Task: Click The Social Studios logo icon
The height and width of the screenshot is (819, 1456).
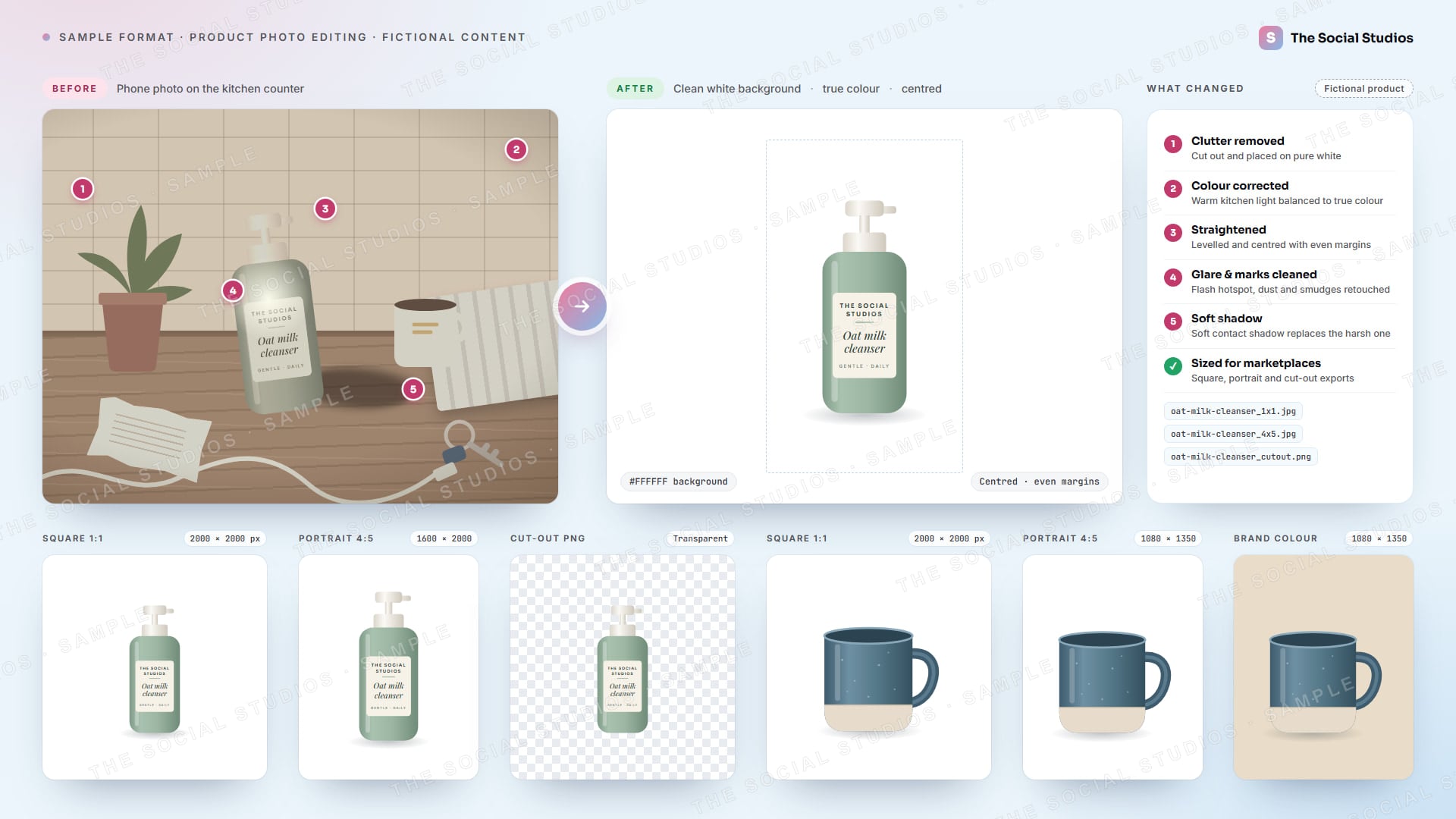Action: click(x=1270, y=38)
